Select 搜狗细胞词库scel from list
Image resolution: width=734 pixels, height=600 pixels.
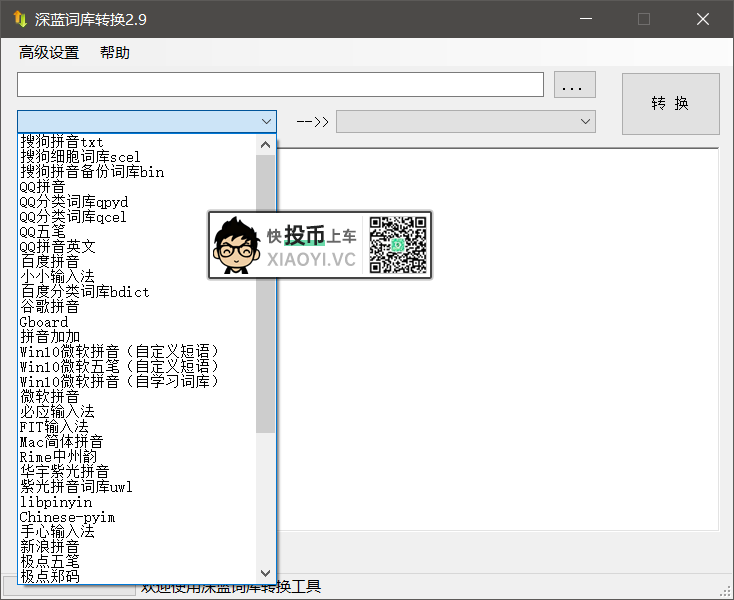click(x=80, y=157)
